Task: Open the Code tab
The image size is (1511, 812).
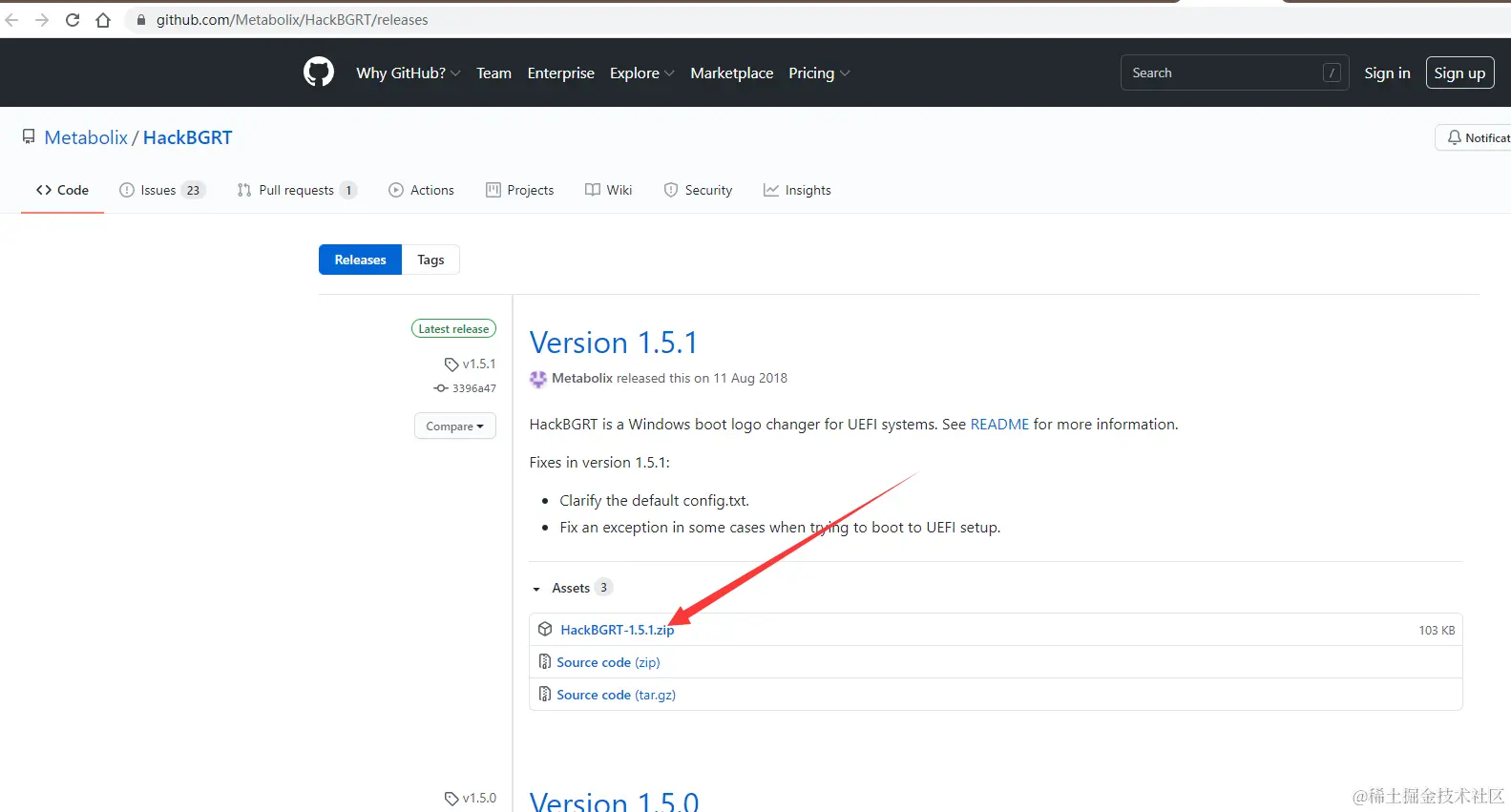Action: tap(62, 190)
